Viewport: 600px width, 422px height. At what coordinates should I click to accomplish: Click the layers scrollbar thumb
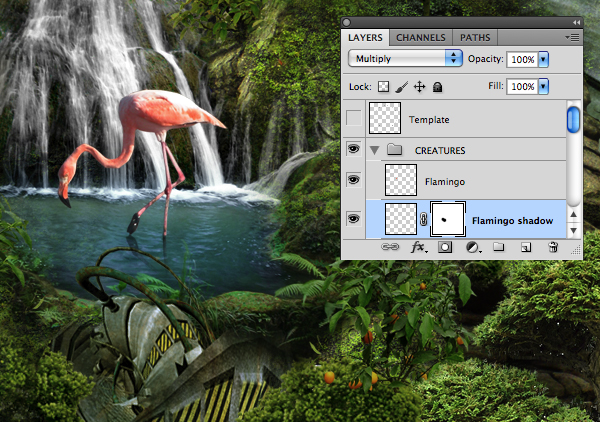point(573,120)
